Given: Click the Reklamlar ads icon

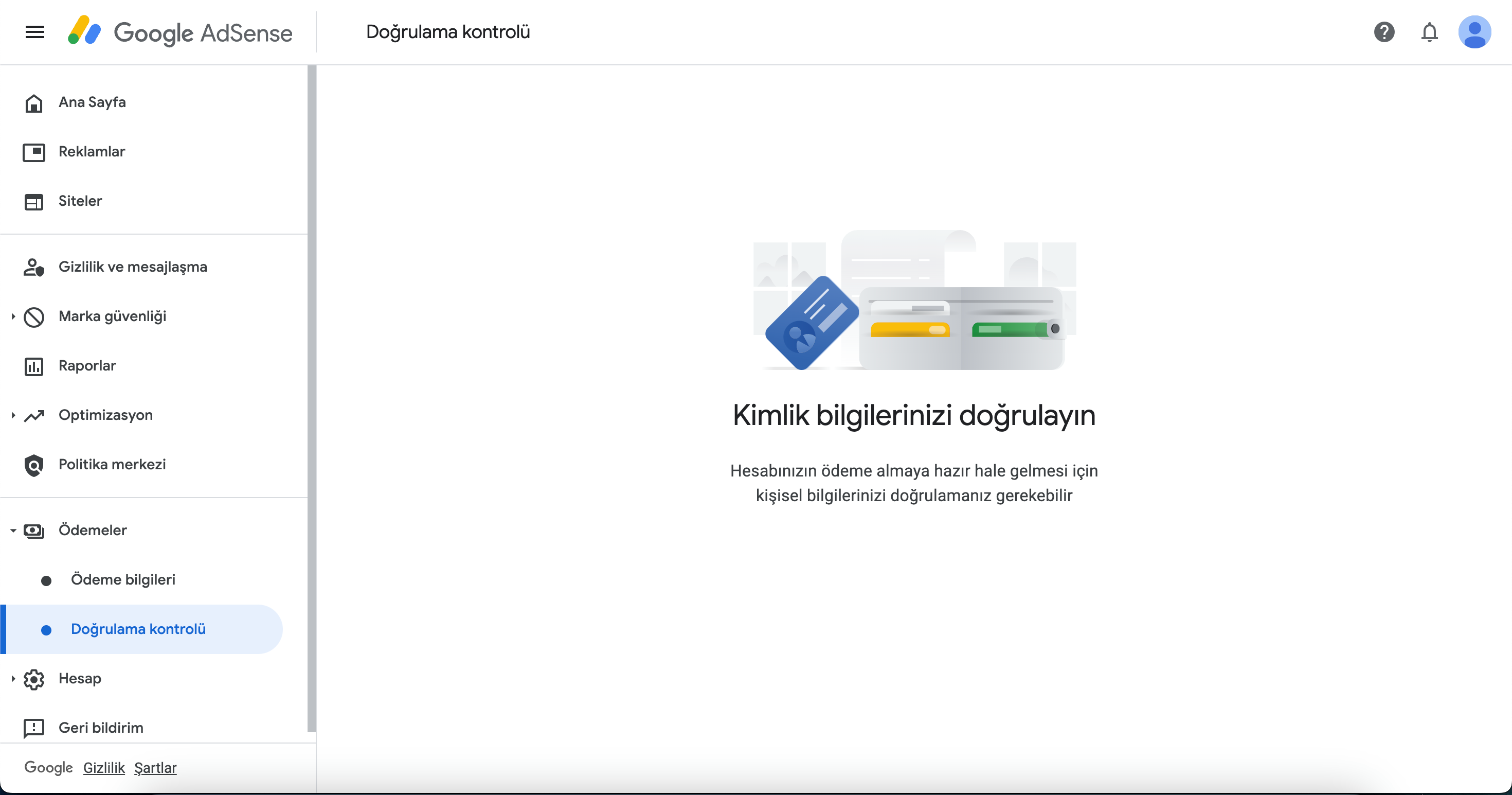Looking at the screenshot, I should (x=33, y=152).
